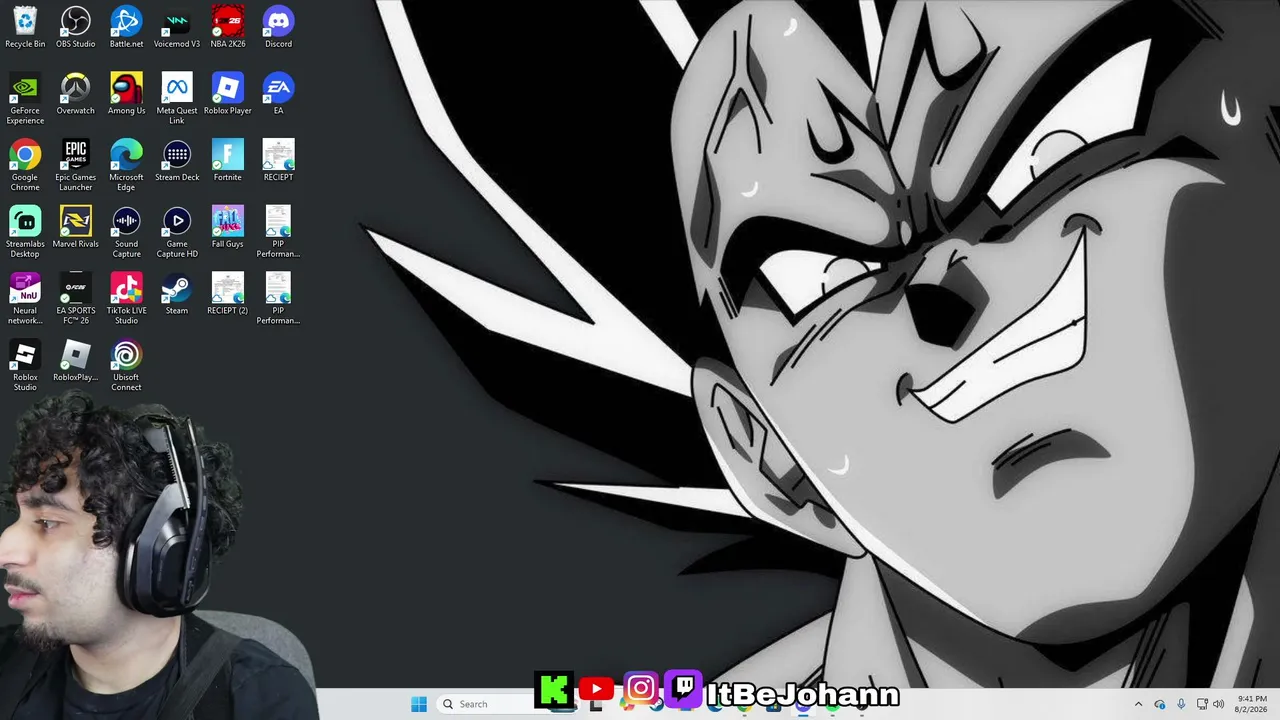Select the Roblox Player icon

[228, 93]
